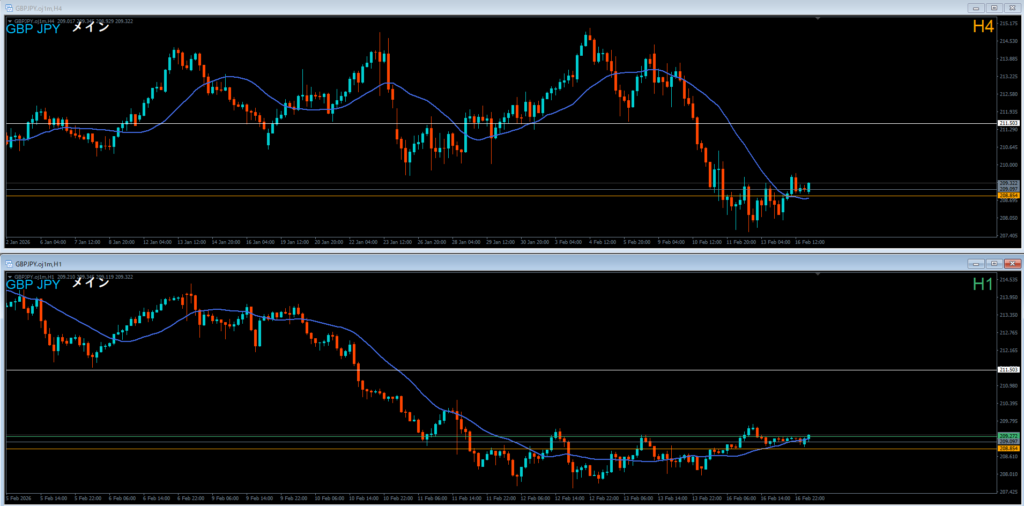The height and width of the screenshot is (506, 1024).
Task: Close the H1 chart window
Action: tap(1012, 262)
